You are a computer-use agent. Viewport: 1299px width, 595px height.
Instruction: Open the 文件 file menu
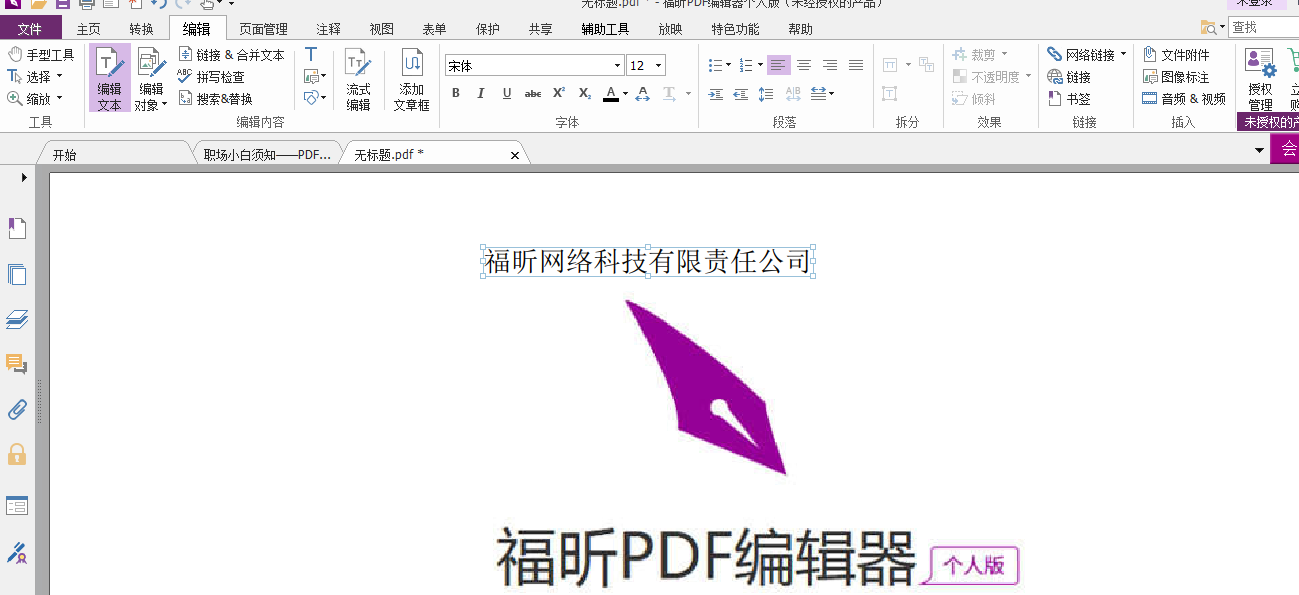[x=30, y=29]
